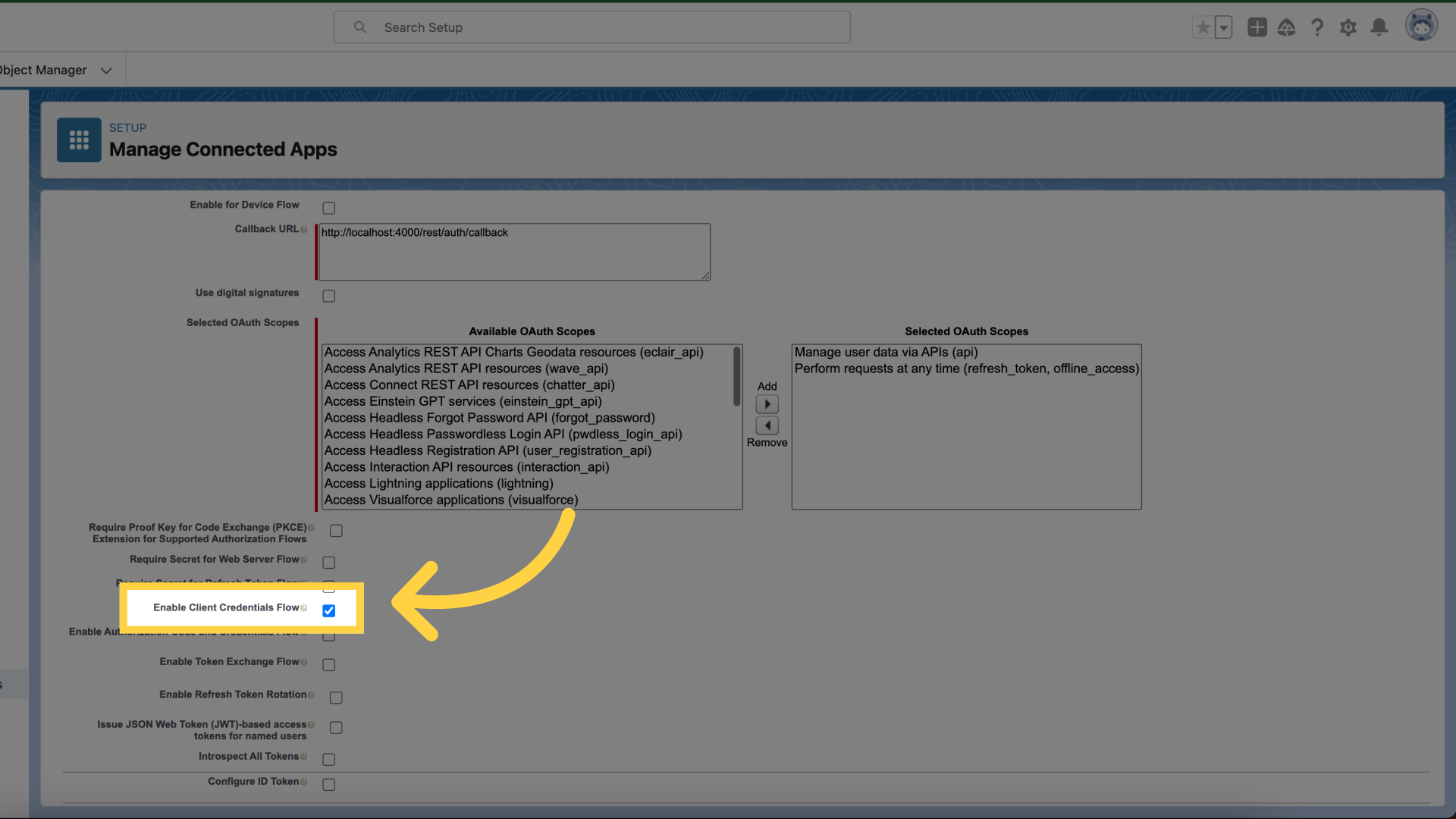
Task: Click the plus quick-create icon
Action: pyautogui.click(x=1257, y=27)
